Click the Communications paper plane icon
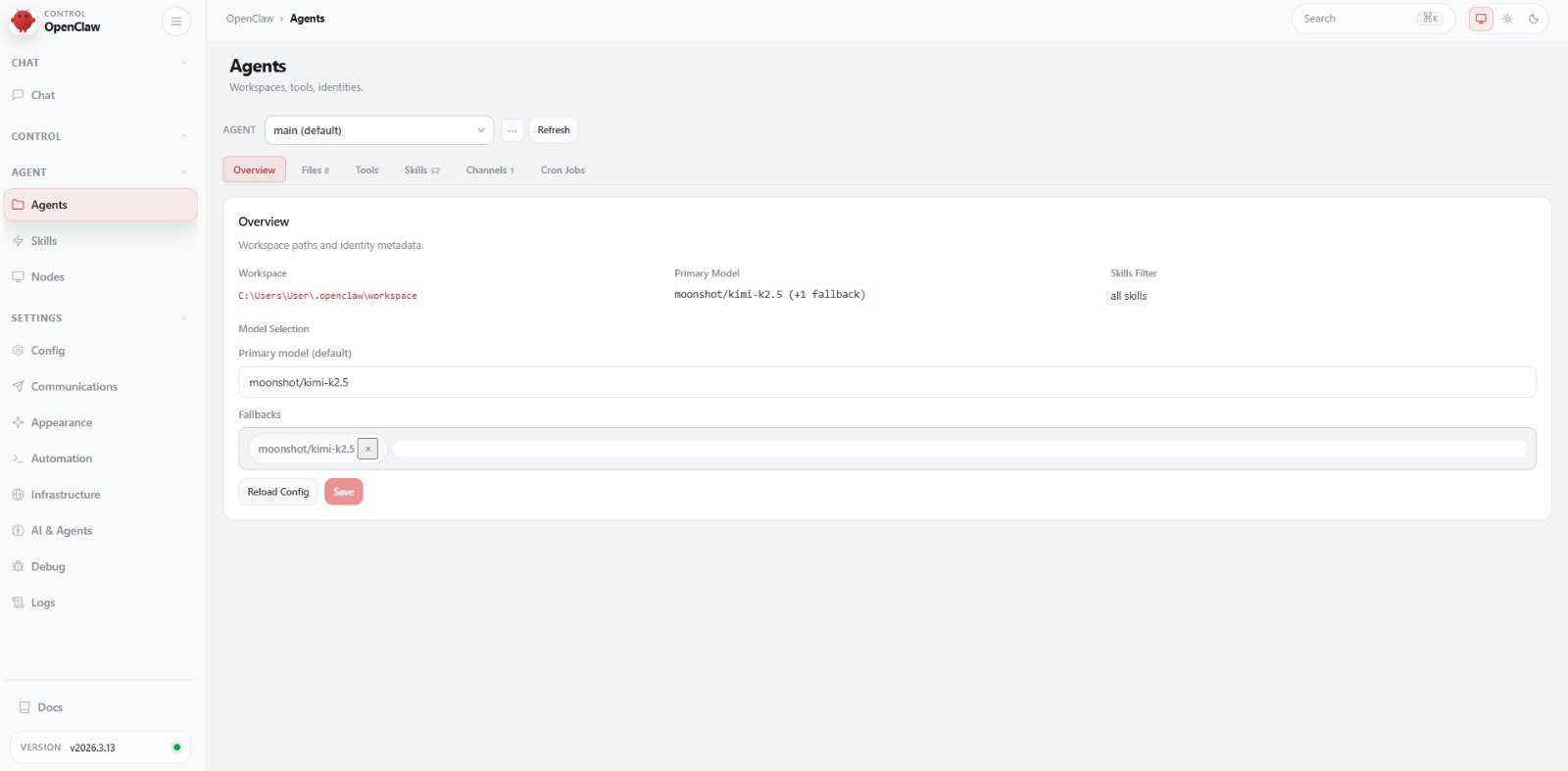 point(18,387)
